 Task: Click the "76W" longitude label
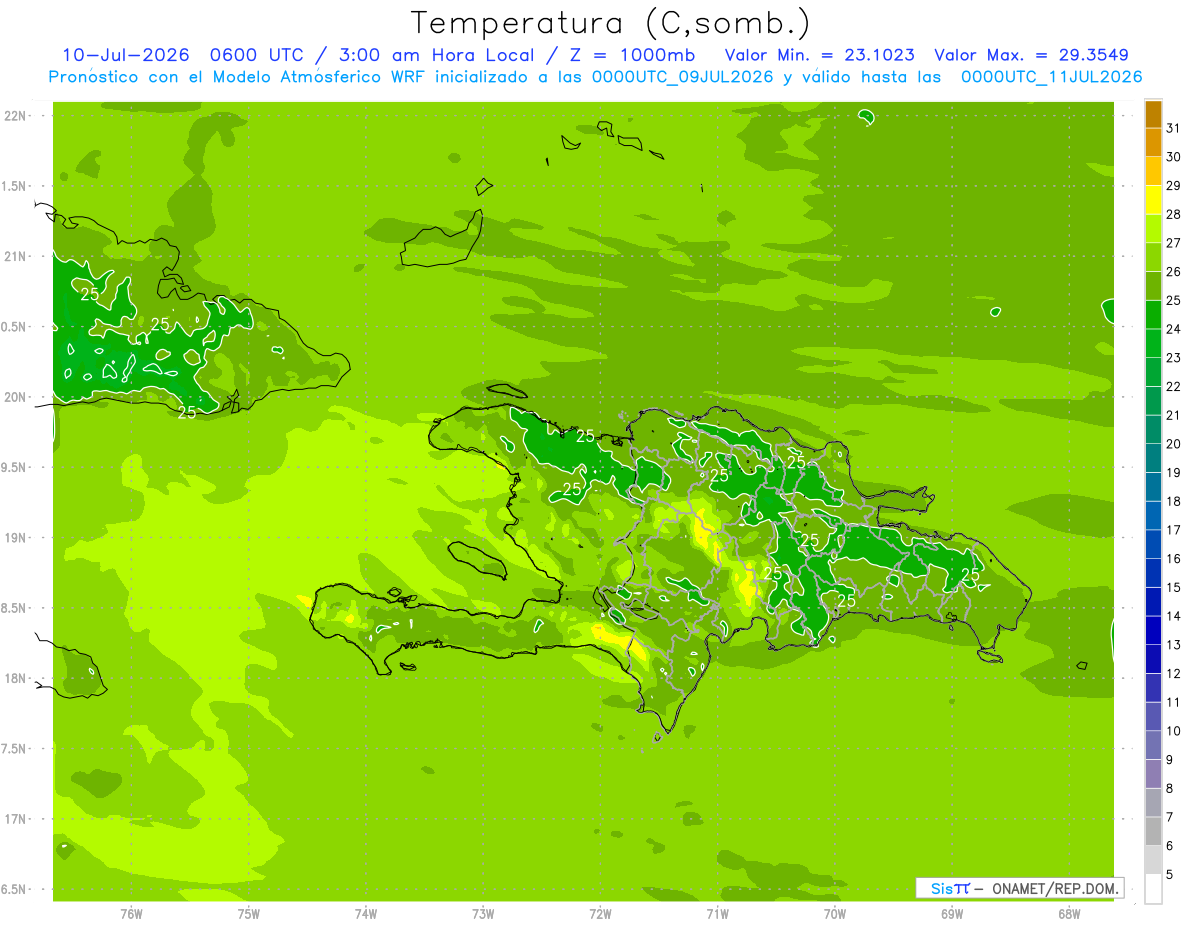point(131,914)
